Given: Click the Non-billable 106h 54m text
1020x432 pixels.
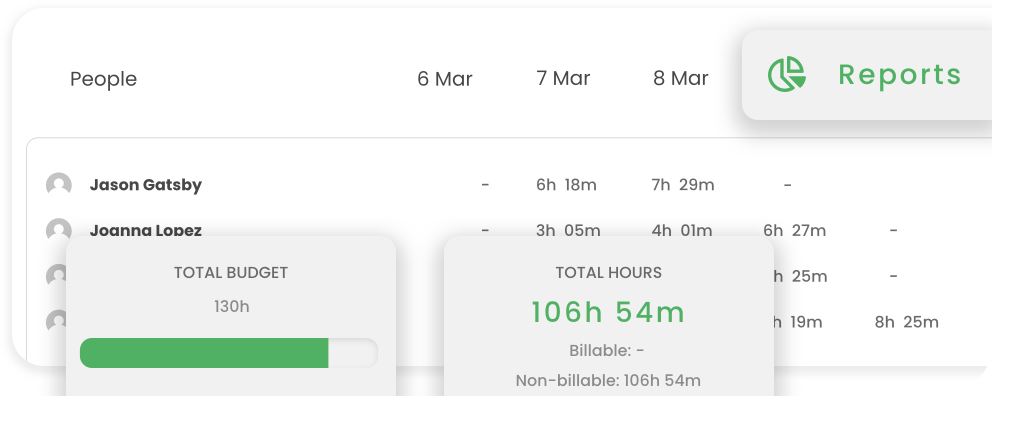Looking at the screenshot, I should (608, 380).
